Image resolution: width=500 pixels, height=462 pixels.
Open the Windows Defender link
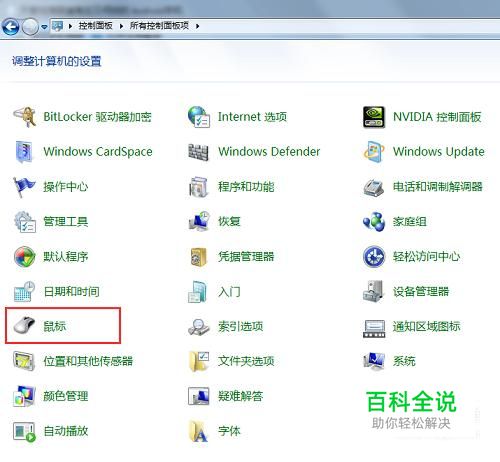pyautogui.click(x=269, y=152)
